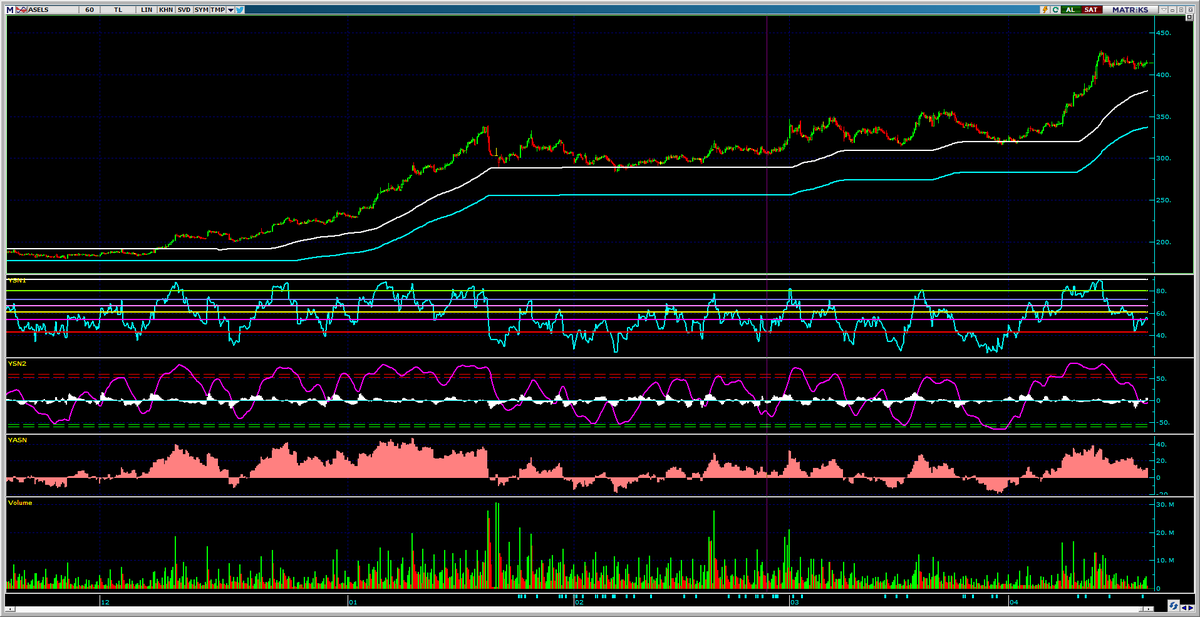Click the 04 month label on time axis
The height and width of the screenshot is (617, 1200).
coord(1013,602)
